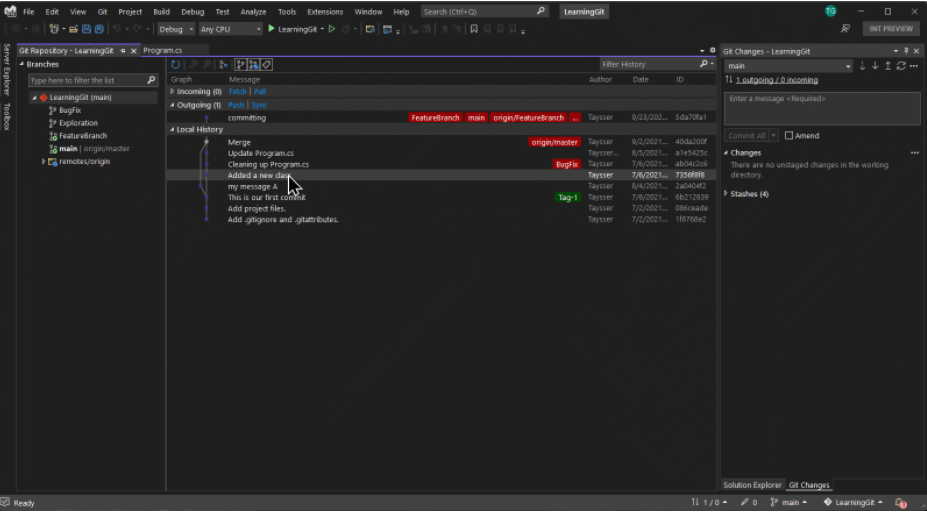Image resolution: width=927 pixels, height=512 pixels.
Task: Collapse the Changes section
Action: point(726,153)
